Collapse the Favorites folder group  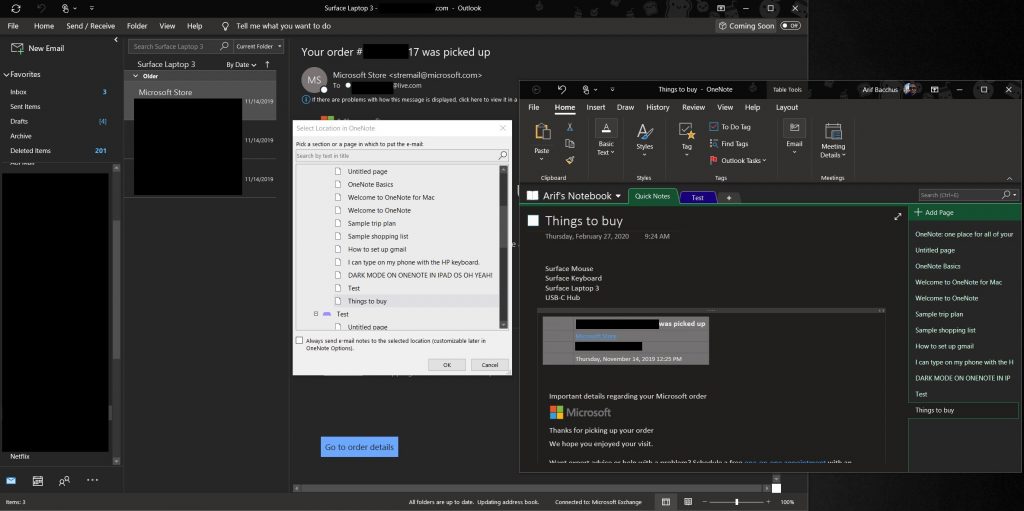(7, 74)
